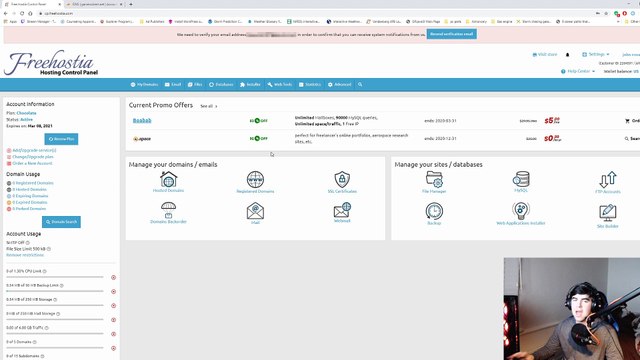Open the Registered Domains globe icon

pos(255,179)
